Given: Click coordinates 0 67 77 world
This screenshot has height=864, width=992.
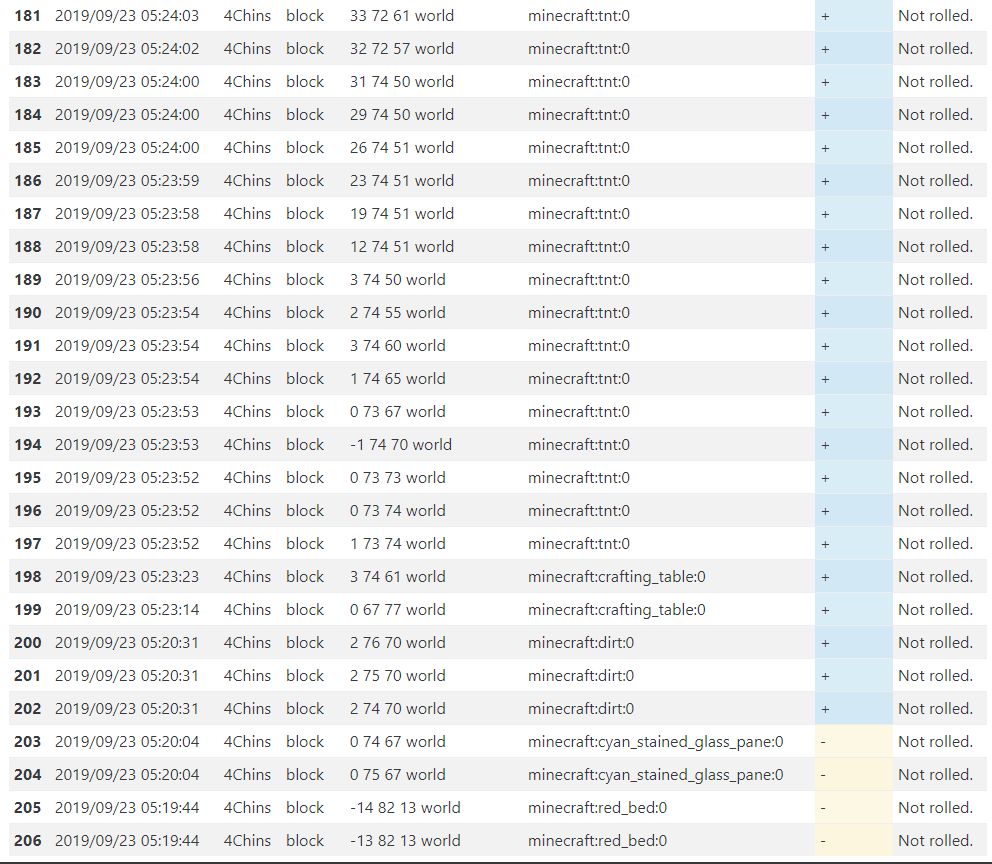Looking at the screenshot, I should (x=398, y=609).
